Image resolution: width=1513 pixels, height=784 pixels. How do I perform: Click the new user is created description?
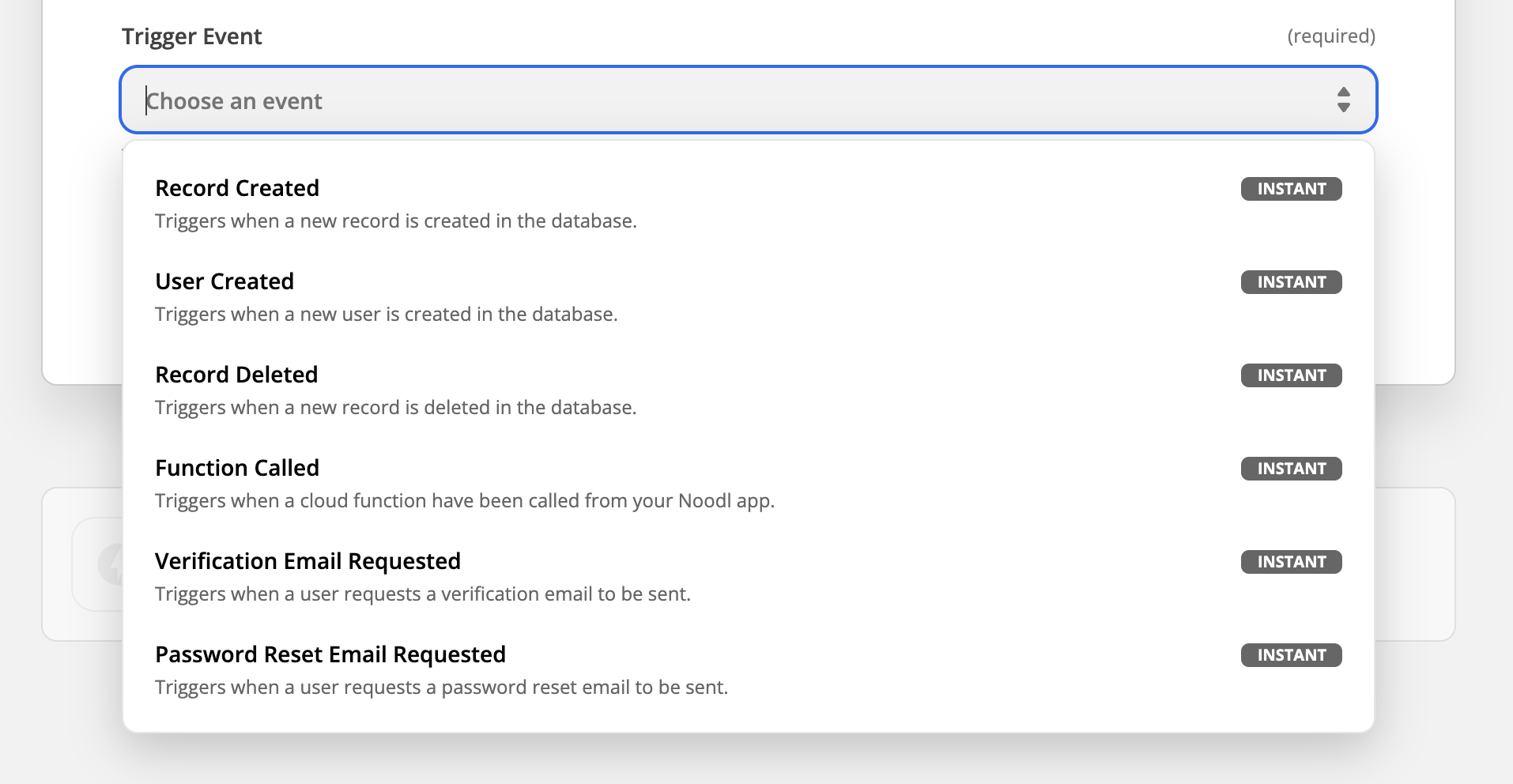(x=386, y=315)
